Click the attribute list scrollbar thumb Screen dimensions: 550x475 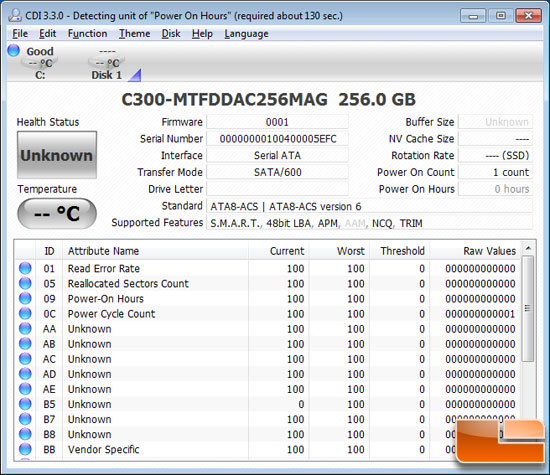(x=528, y=308)
